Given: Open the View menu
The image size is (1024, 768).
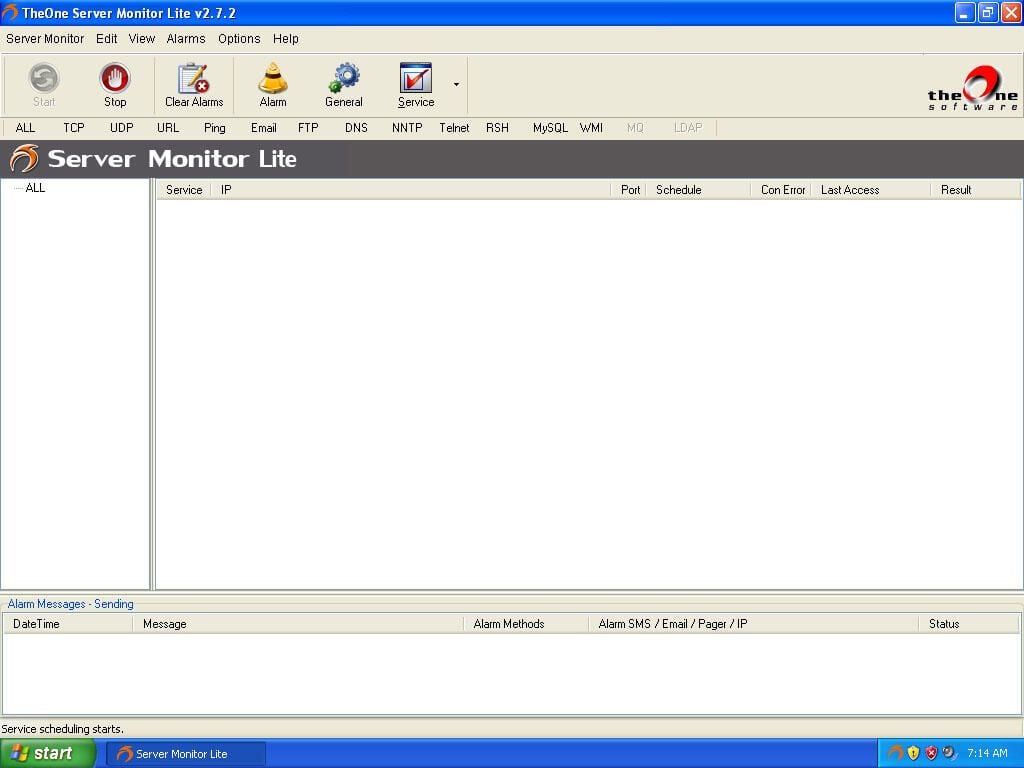Looking at the screenshot, I should pos(142,39).
